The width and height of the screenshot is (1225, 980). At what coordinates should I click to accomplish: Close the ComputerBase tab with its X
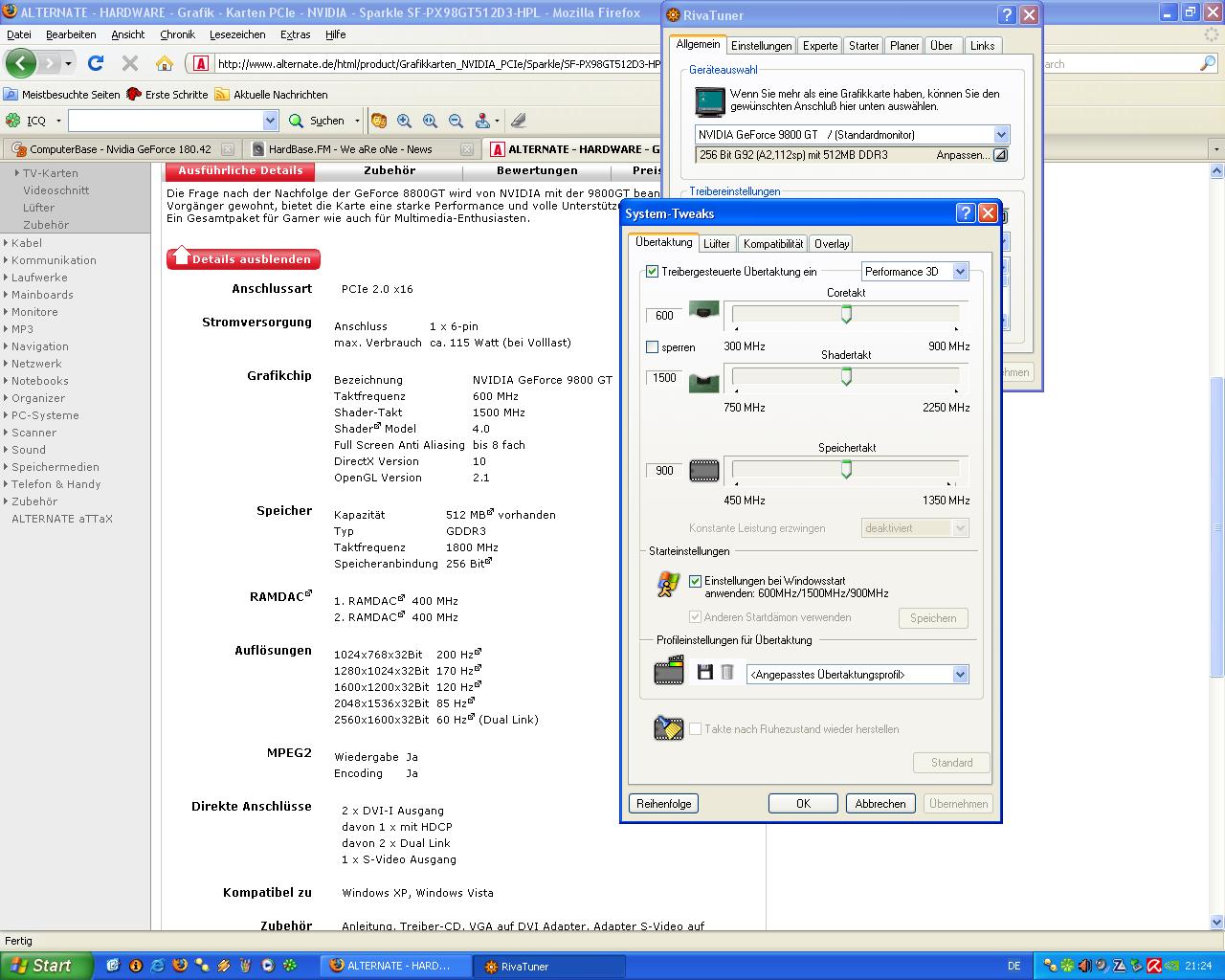(228, 149)
